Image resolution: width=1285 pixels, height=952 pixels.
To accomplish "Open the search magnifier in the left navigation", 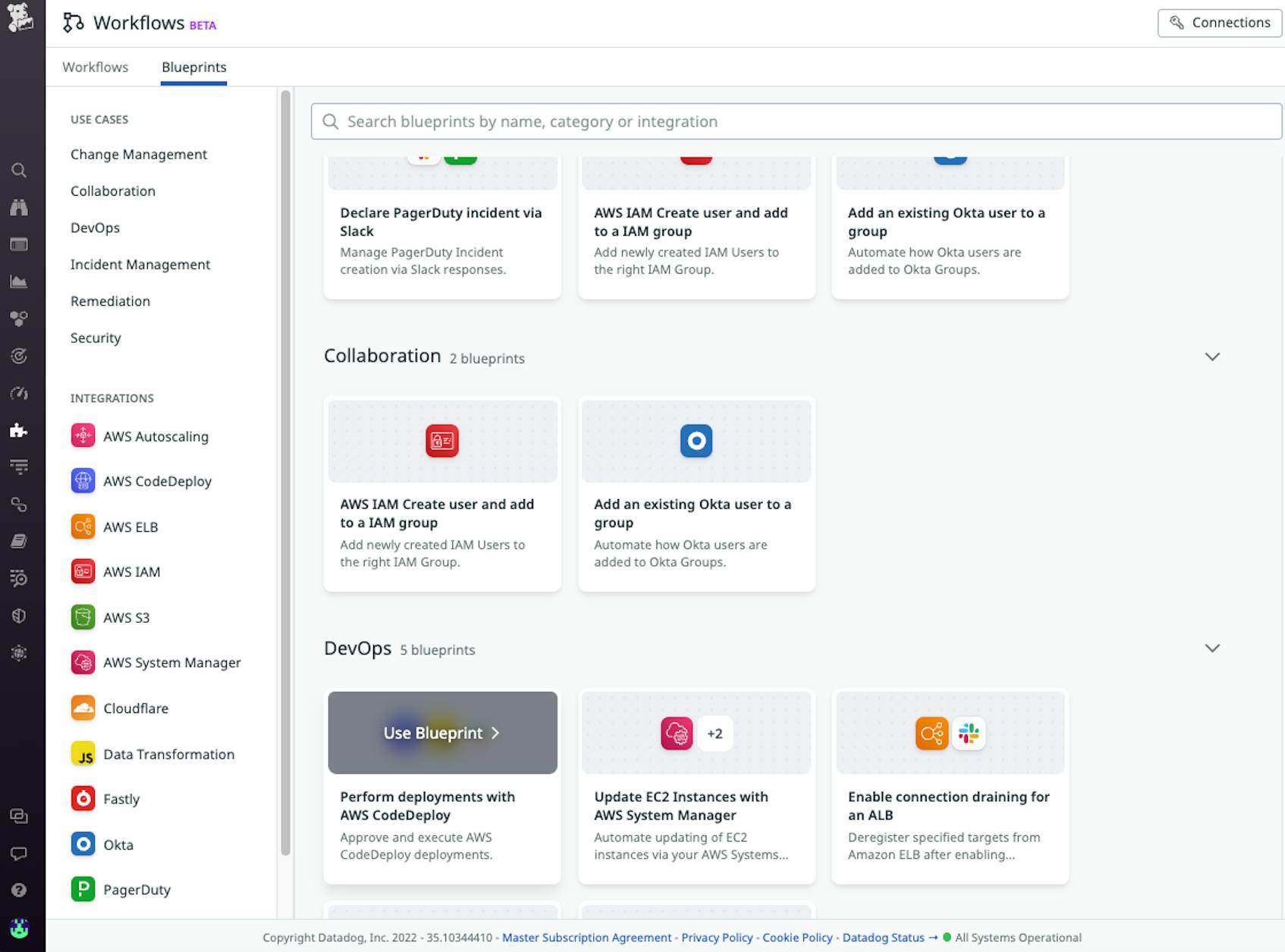I will click(19, 170).
